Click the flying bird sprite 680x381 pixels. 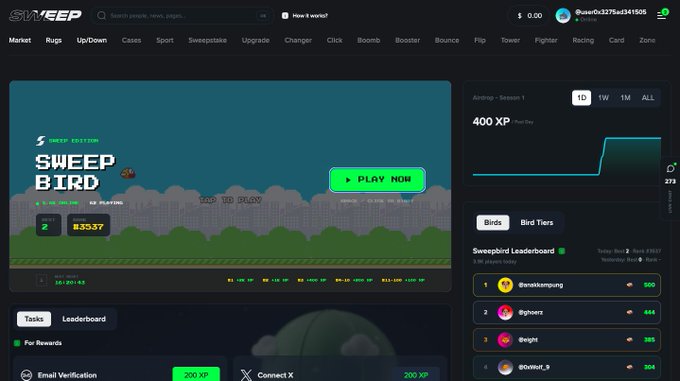tap(128, 173)
